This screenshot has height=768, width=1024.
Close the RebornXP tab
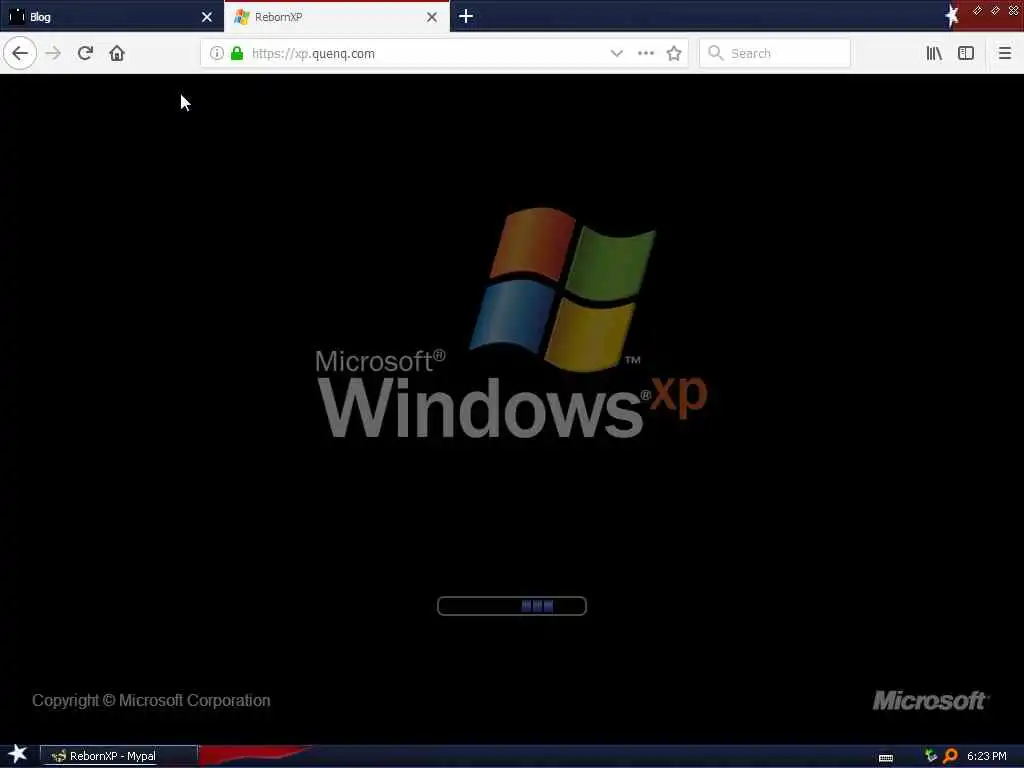click(432, 17)
